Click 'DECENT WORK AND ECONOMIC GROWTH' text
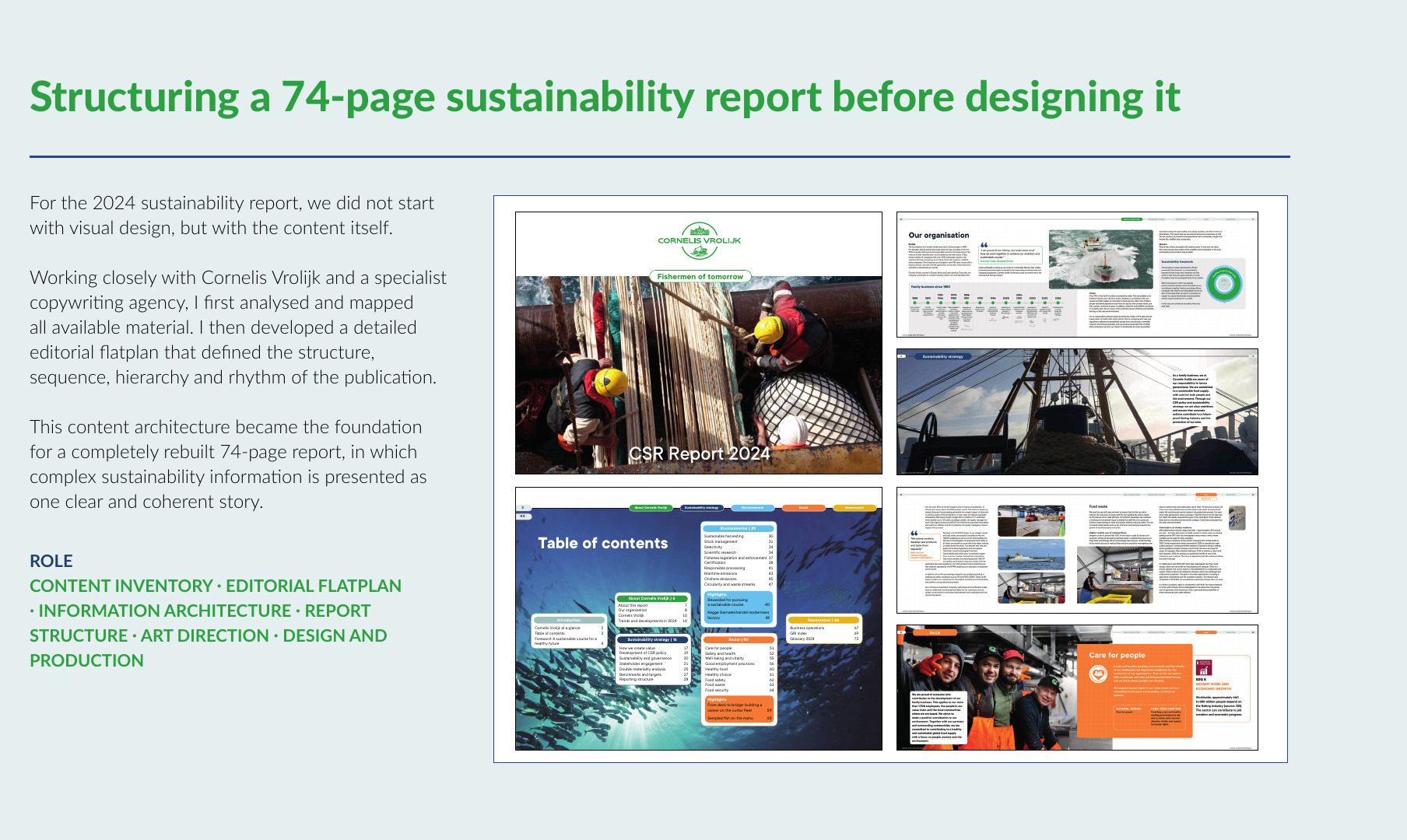The image size is (1407, 840). (1212, 687)
